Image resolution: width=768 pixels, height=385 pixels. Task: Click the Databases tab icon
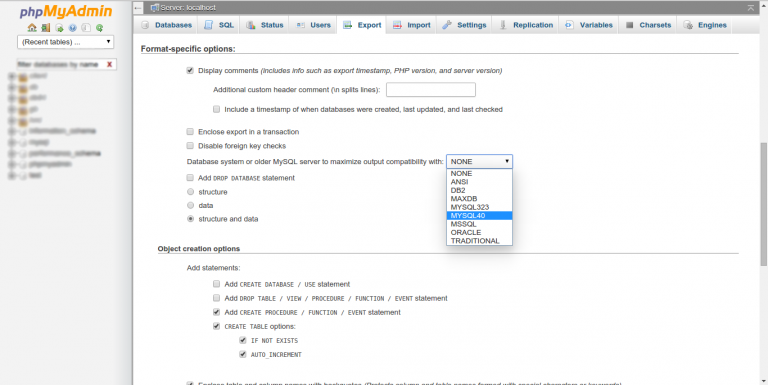pos(145,25)
